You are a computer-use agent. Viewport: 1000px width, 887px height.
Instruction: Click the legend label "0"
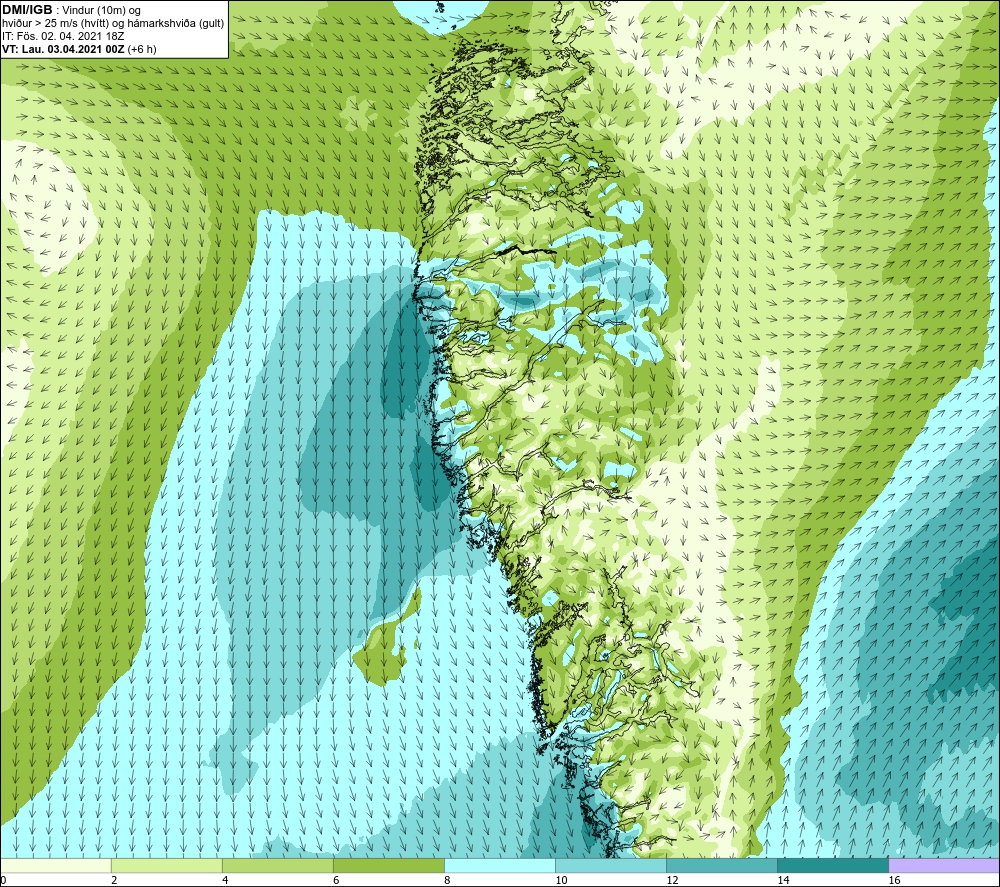(x=3, y=880)
